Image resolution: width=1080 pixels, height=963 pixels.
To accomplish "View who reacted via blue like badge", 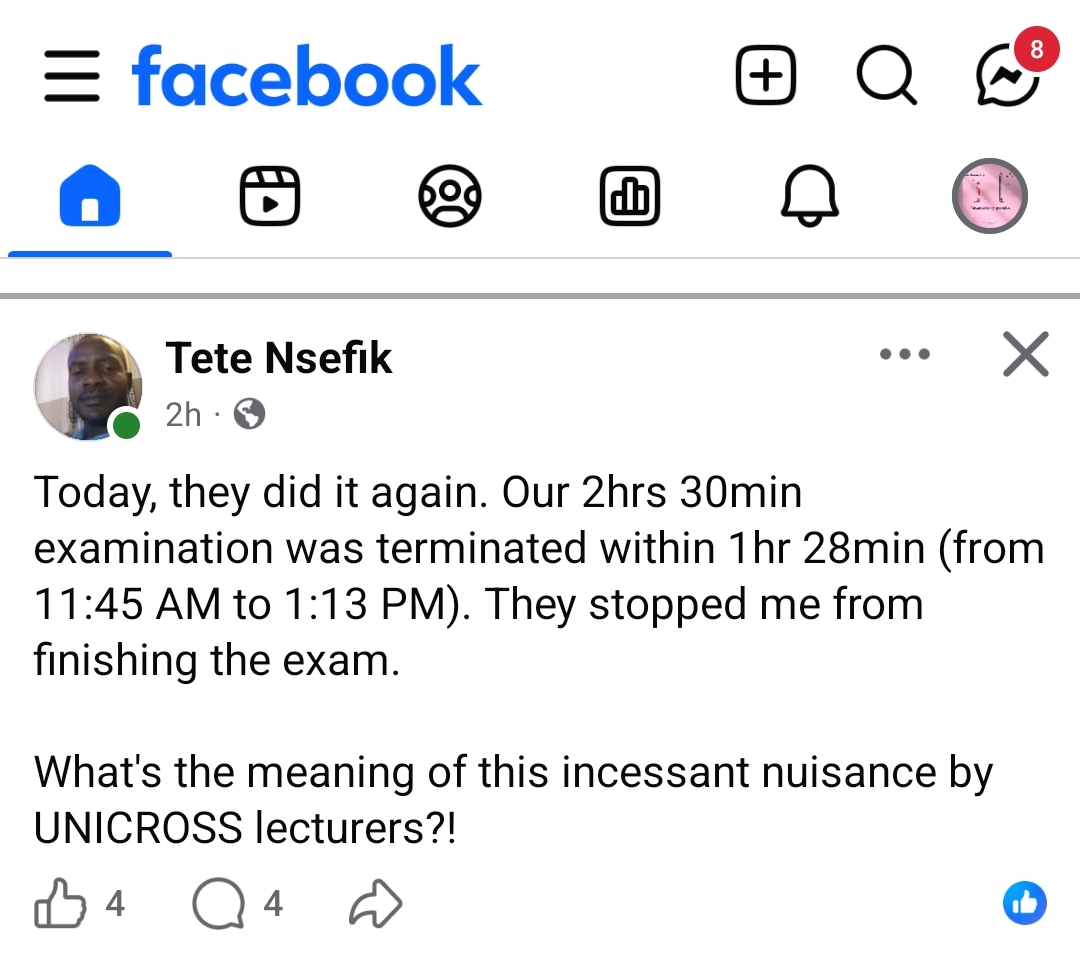I will pos(1024,904).
